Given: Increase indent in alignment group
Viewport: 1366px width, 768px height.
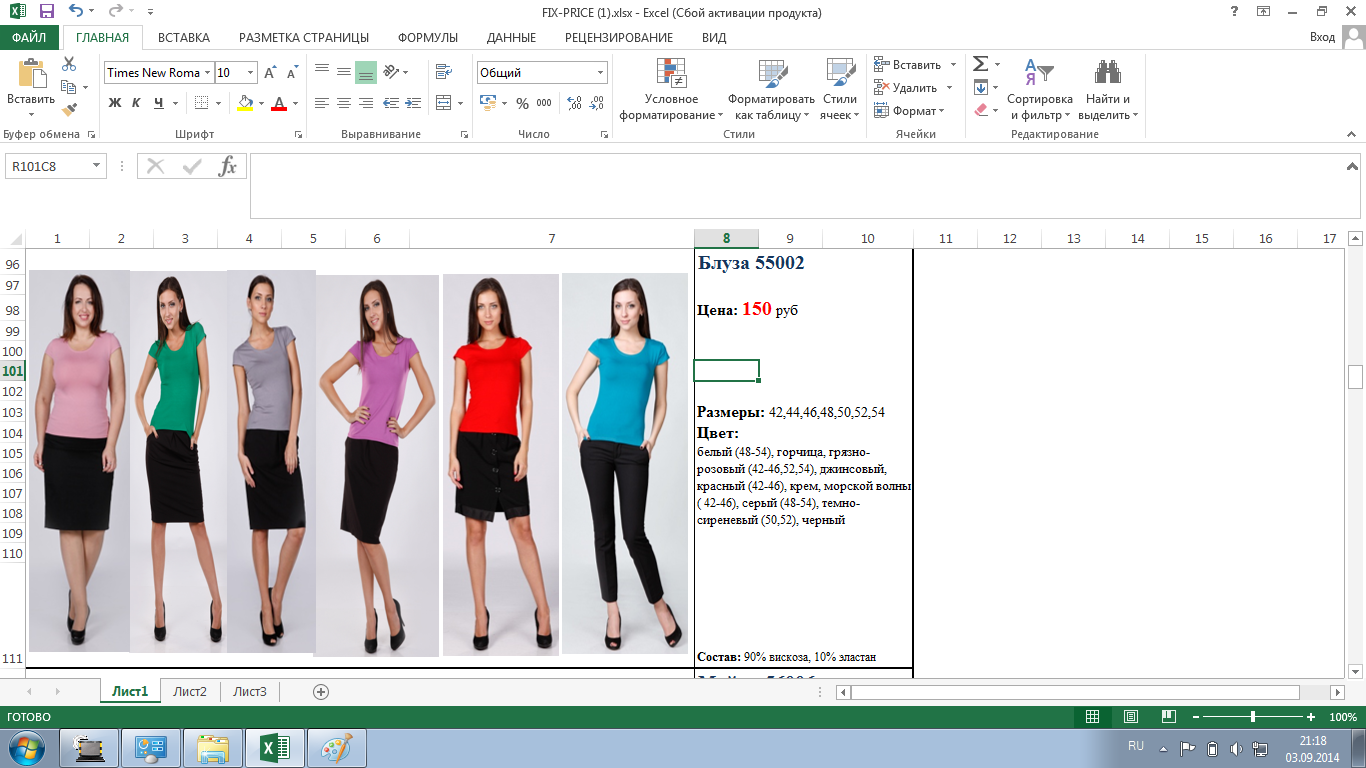Looking at the screenshot, I should click(411, 103).
